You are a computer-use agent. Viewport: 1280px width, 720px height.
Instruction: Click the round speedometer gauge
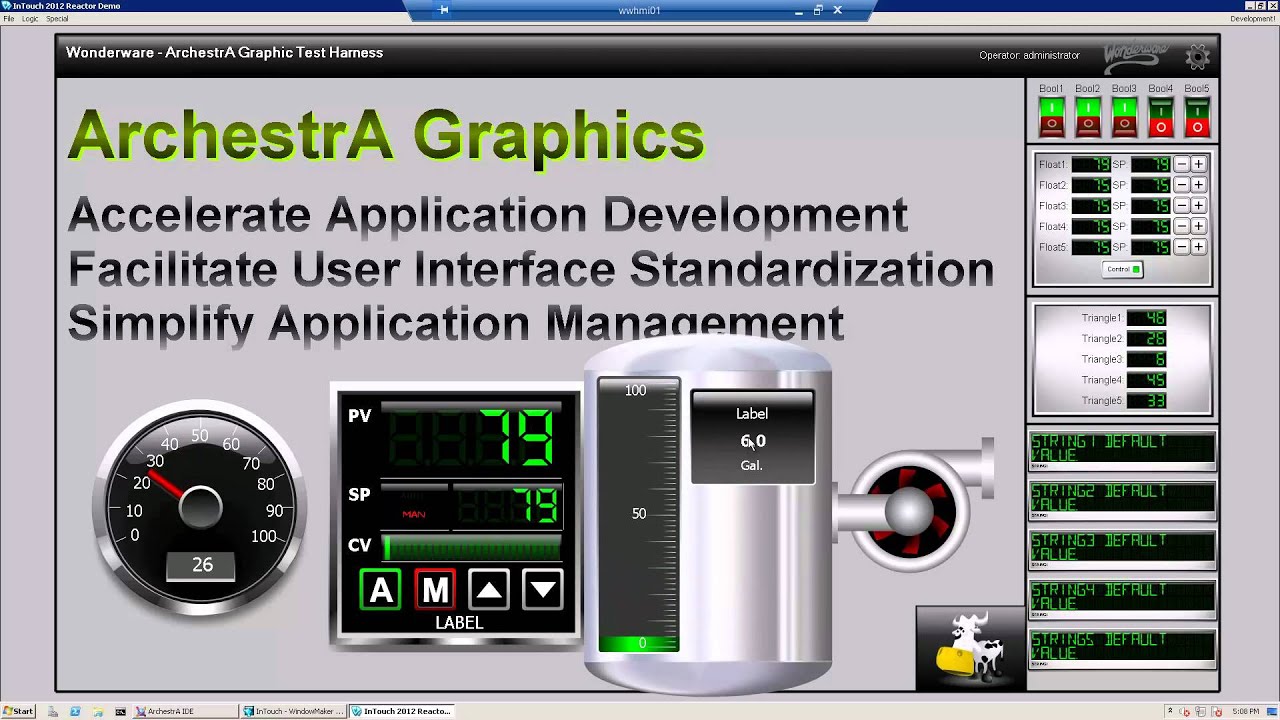(x=200, y=508)
